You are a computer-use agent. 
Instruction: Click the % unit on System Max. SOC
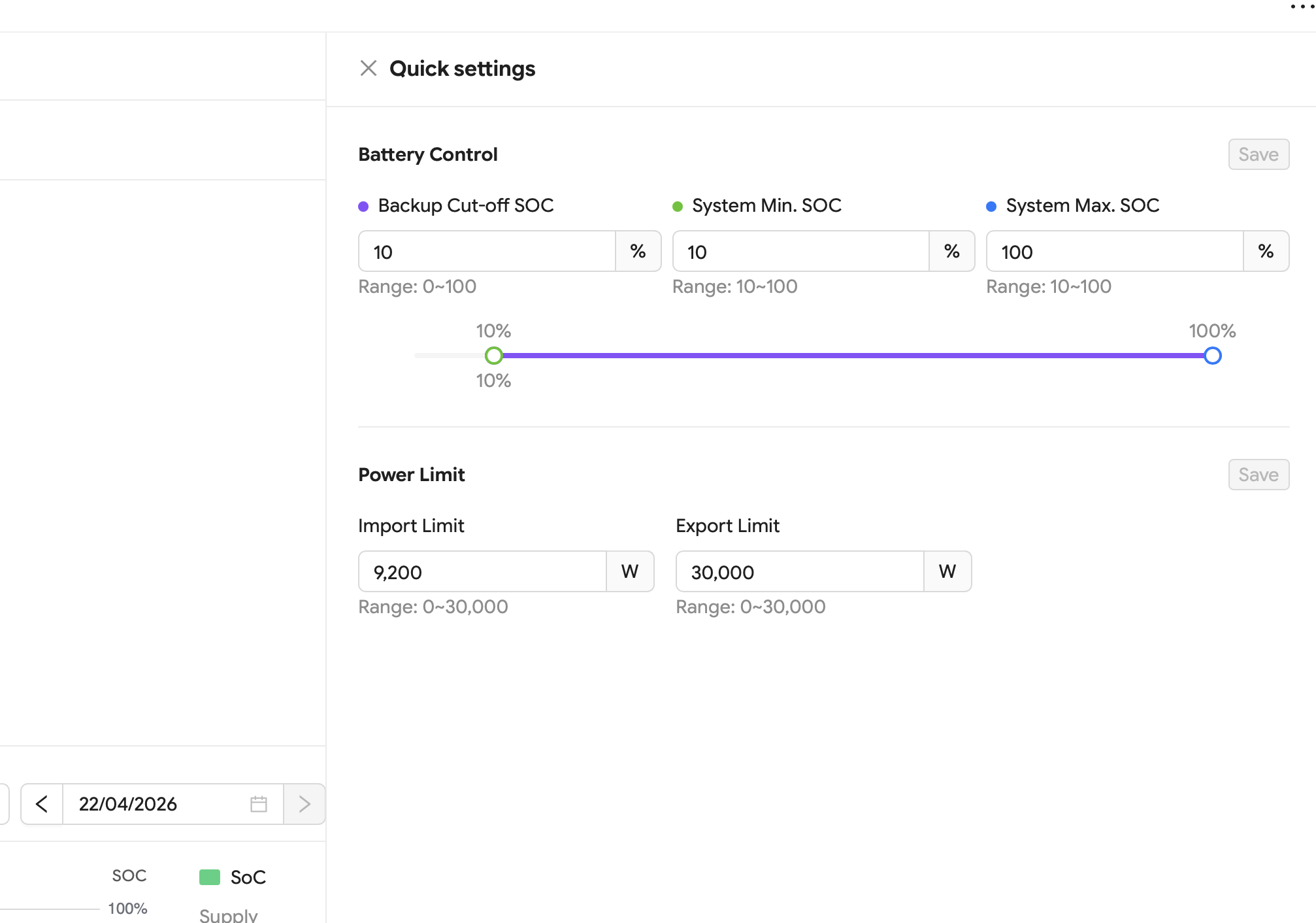(1266, 252)
